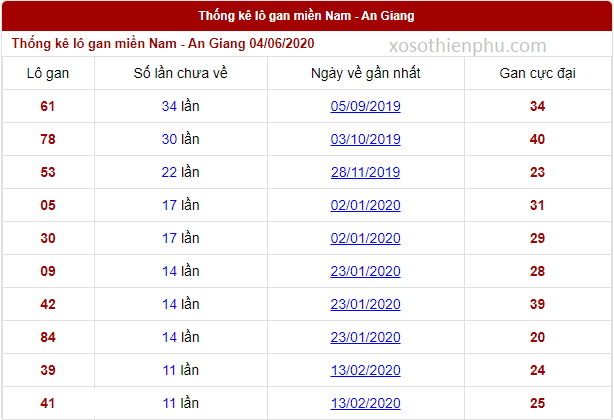This screenshot has height=420, width=614.
Task: Click the 'Số lần chưa về' column header
Action: click(181, 73)
